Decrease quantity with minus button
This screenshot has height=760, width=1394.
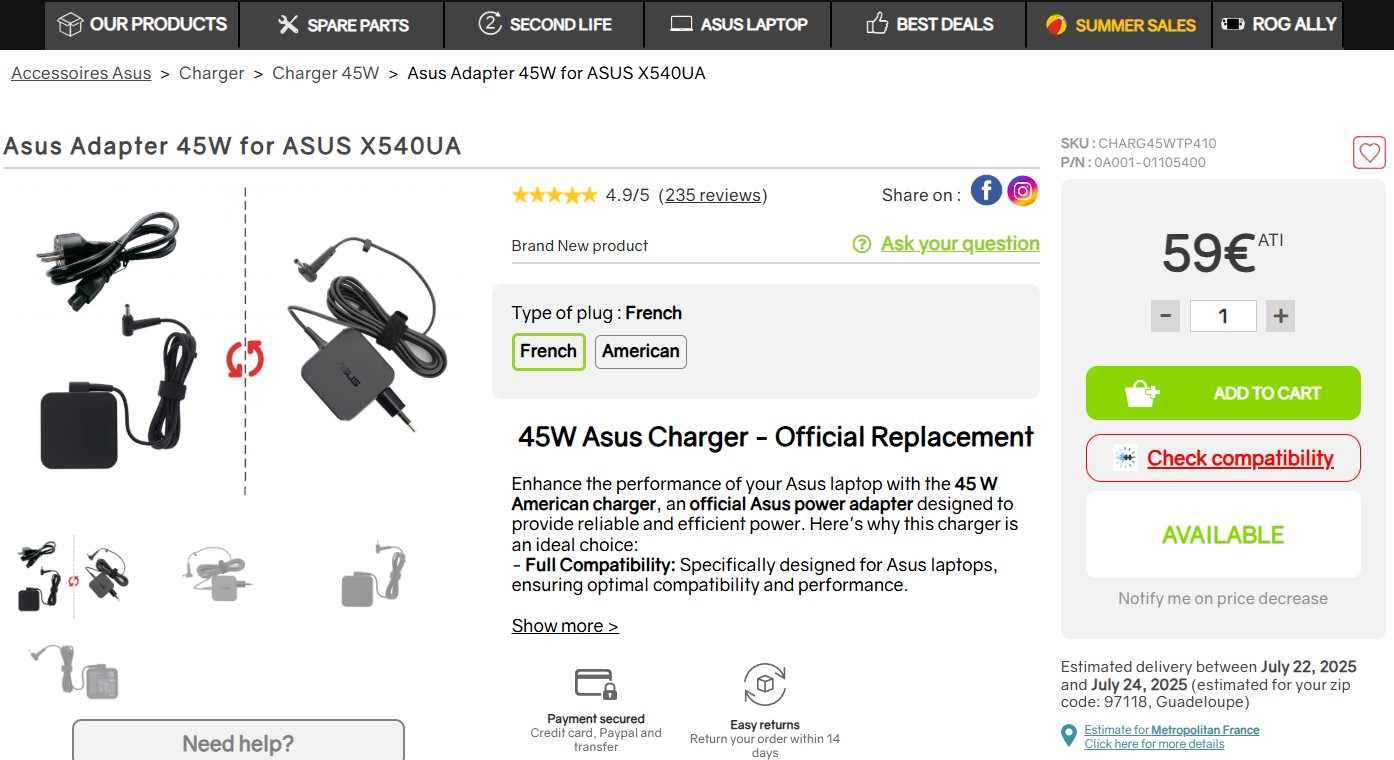pyautogui.click(x=1165, y=317)
